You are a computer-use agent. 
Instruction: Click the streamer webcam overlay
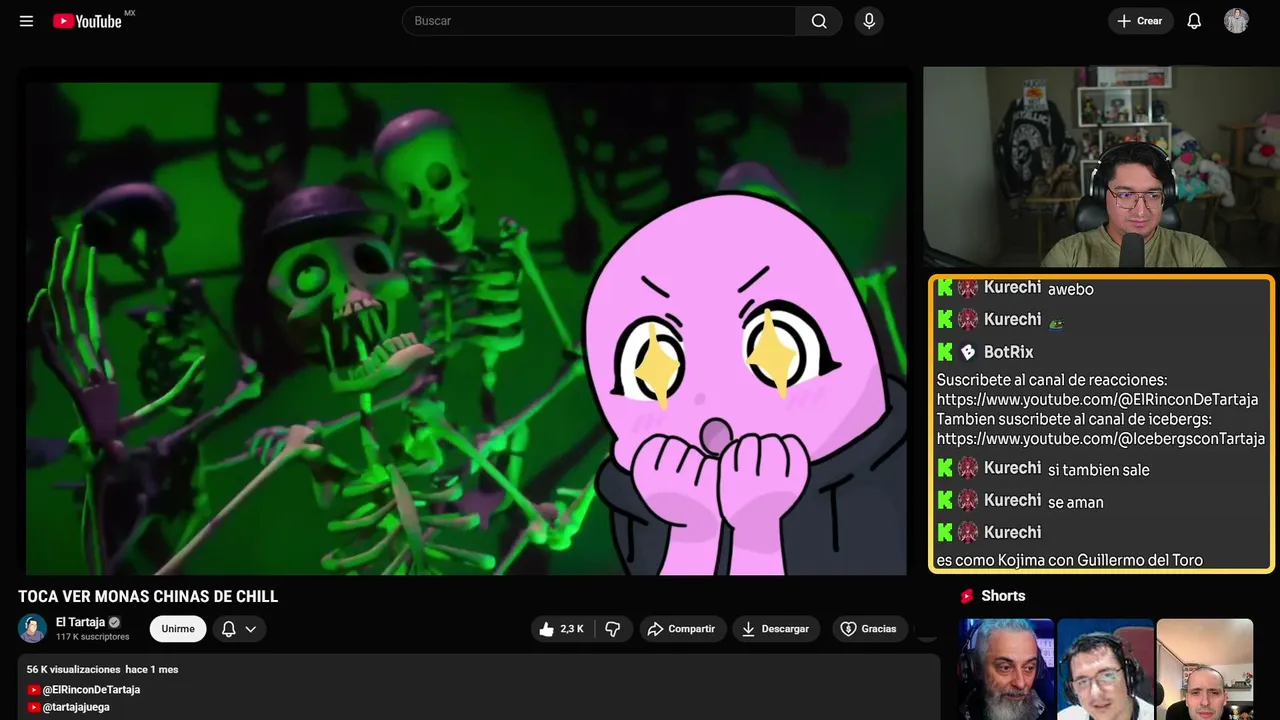(x=1101, y=167)
